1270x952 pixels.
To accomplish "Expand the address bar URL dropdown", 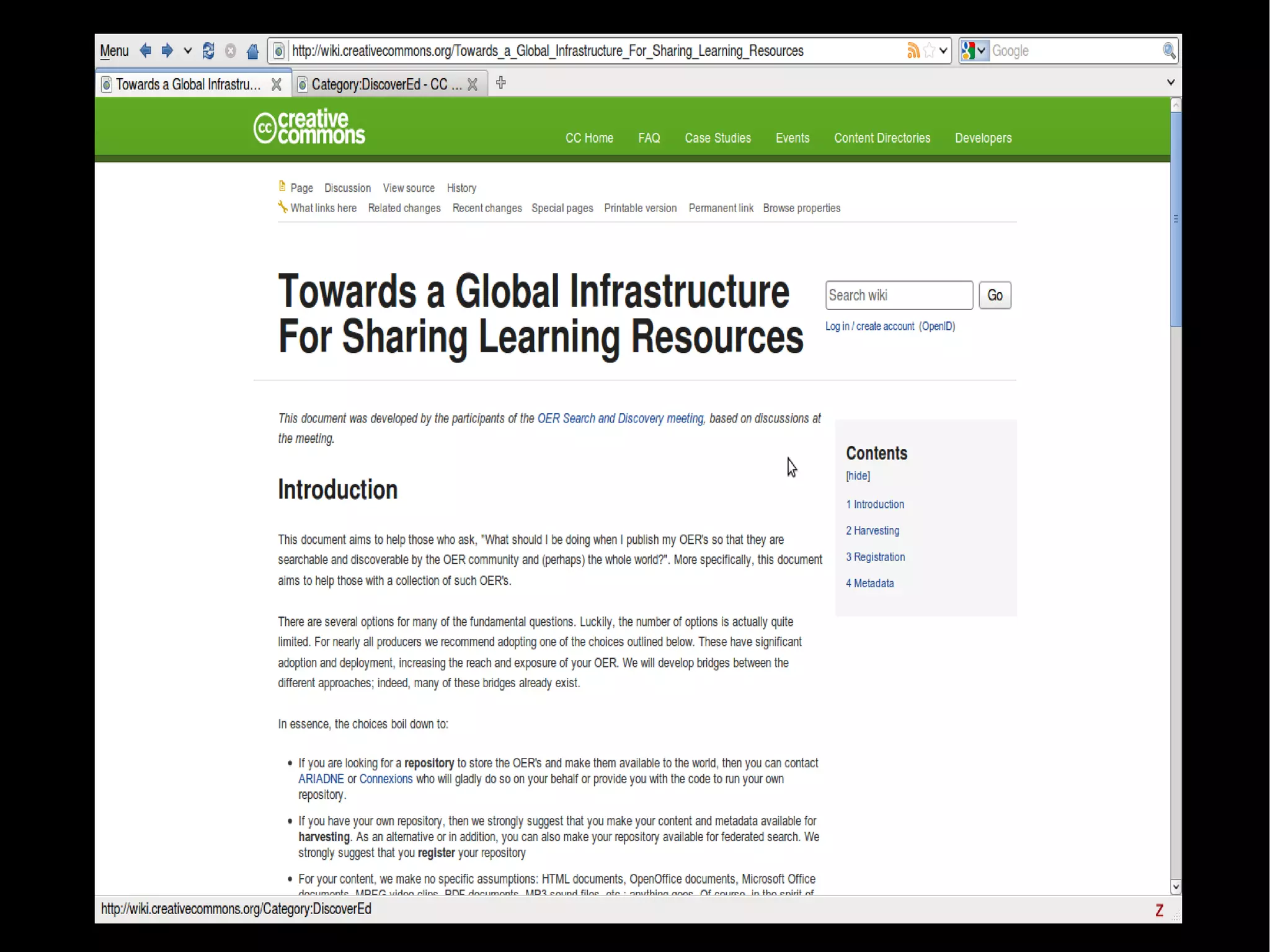I will click(943, 51).
